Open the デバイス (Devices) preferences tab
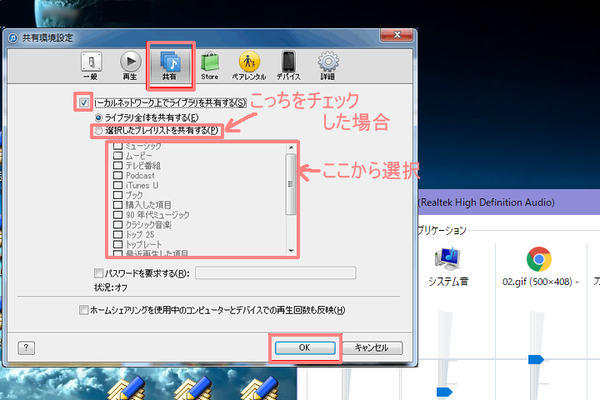600x400 pixels. [289, 66]
